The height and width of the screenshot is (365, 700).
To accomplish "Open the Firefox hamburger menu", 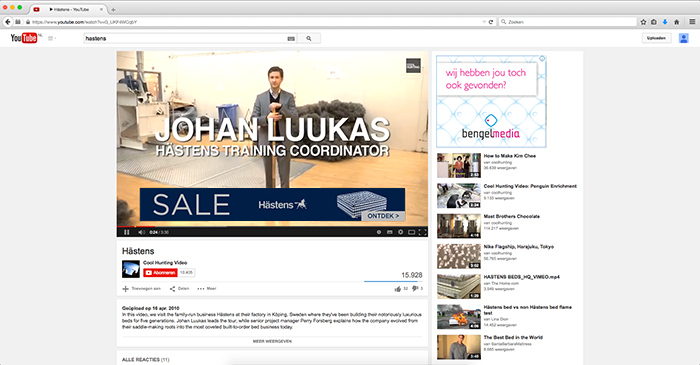I will point(692,22).
